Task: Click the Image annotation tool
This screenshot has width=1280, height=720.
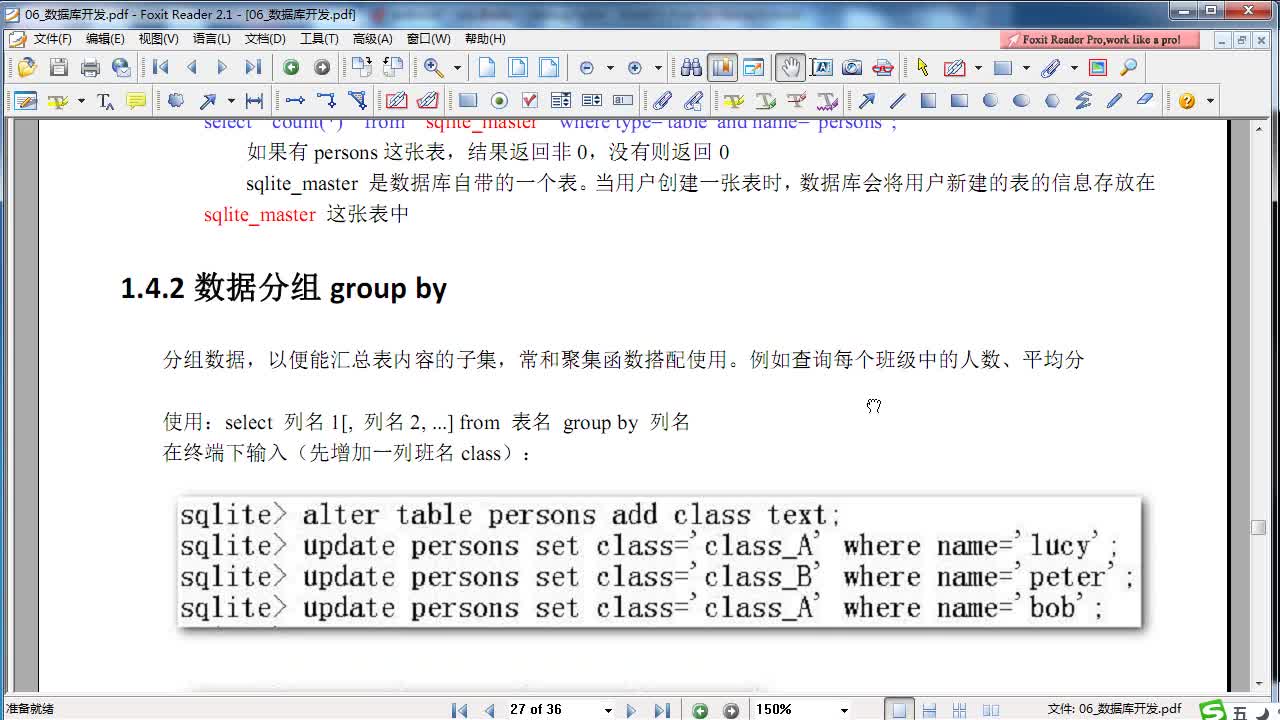Action: [x=1098, y=67]
